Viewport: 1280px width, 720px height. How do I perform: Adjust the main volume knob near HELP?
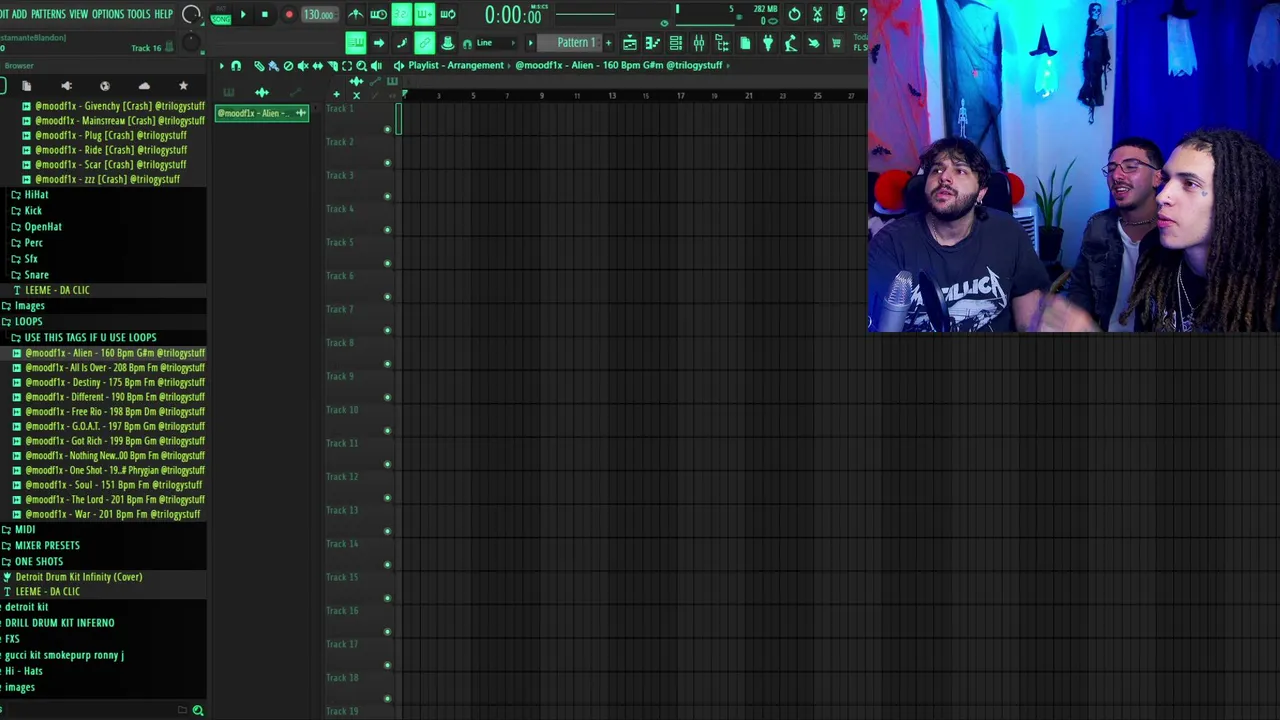click(191, 15)
